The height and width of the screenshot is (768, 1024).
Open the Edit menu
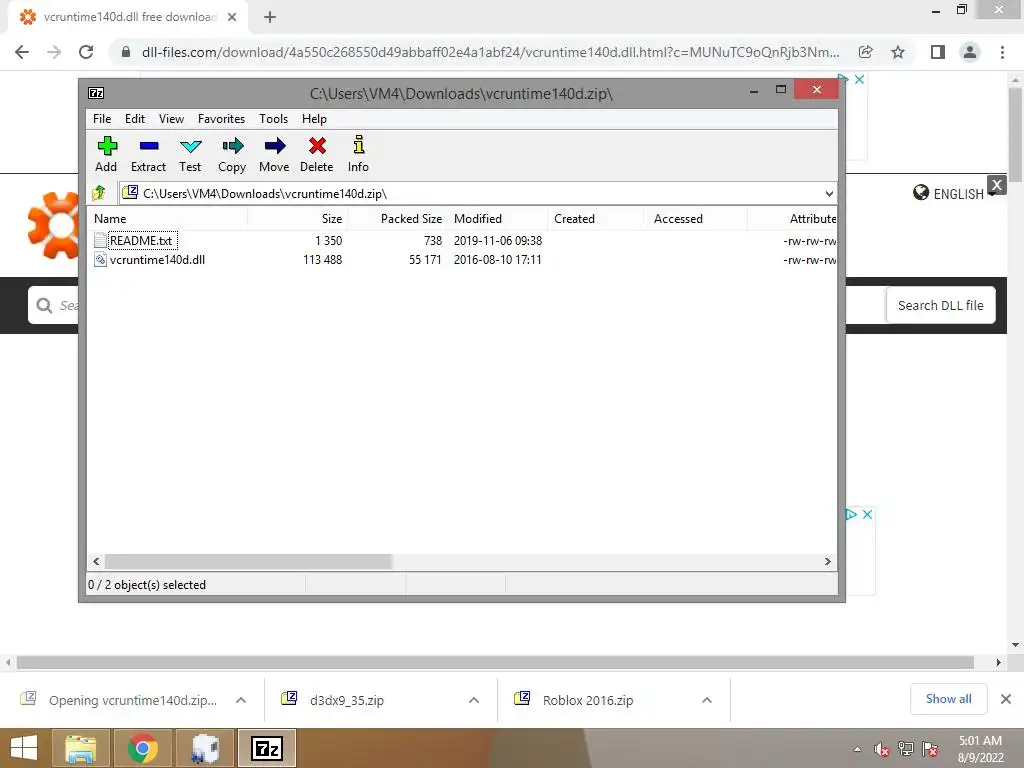[x=135, y=119]
